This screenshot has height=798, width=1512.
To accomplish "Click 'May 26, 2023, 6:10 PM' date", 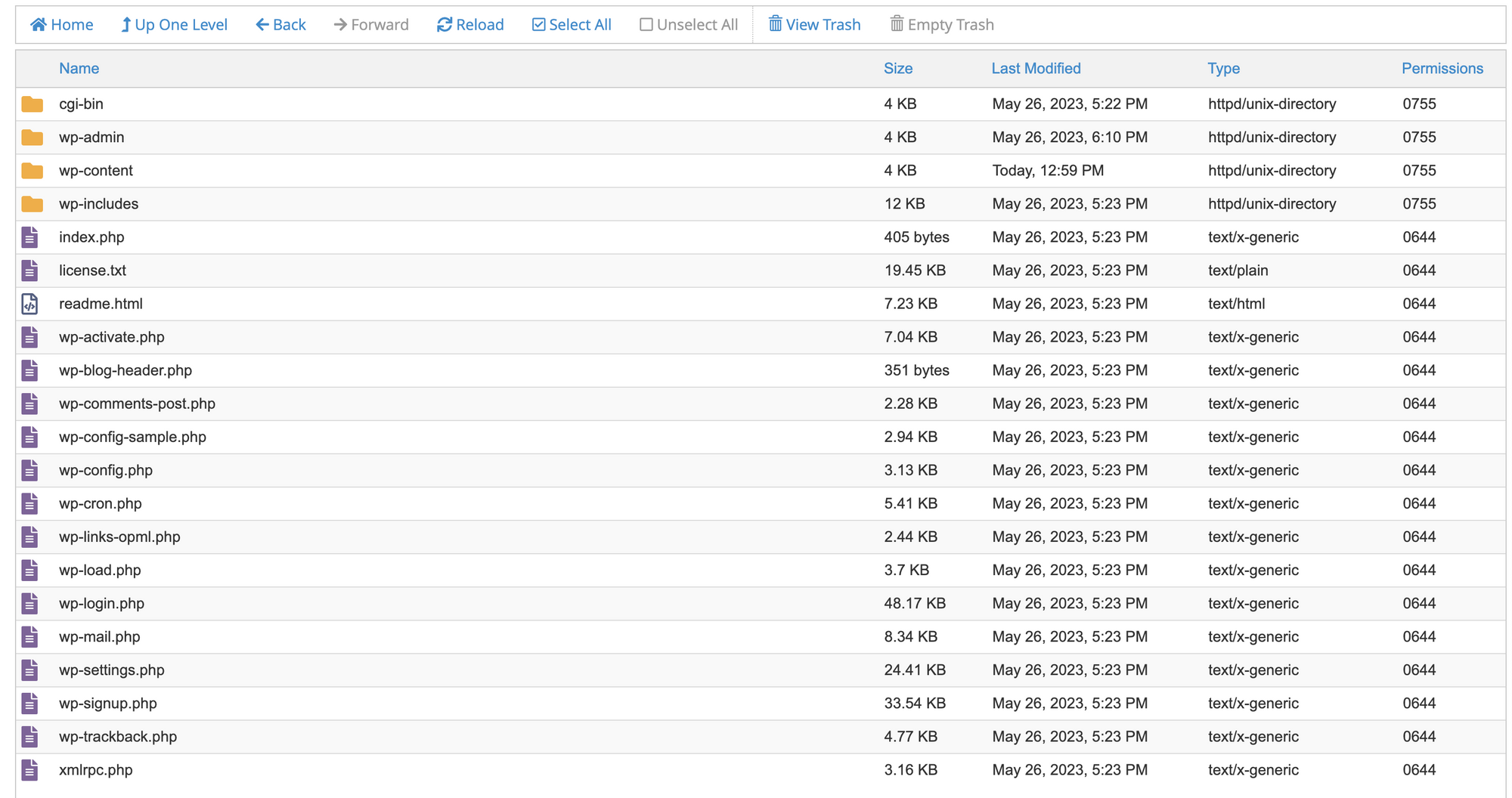I will click(x=1070, y=138).
